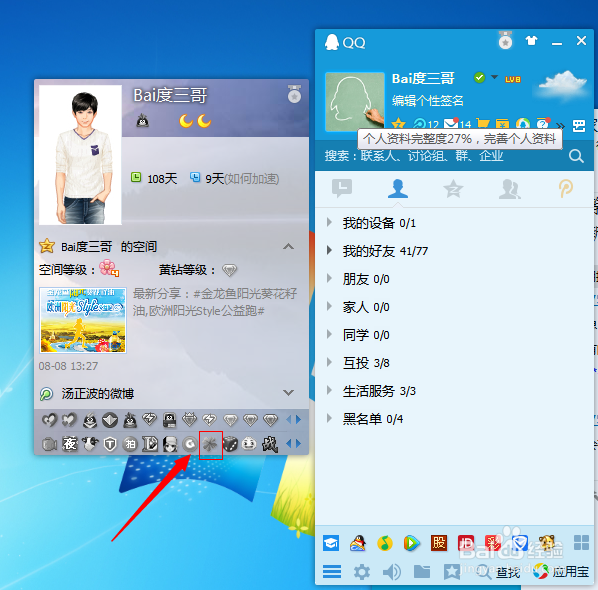The image size is (598, 590).
Task: Open my favorites bookmark star icon
Action: tap(452, 572)
